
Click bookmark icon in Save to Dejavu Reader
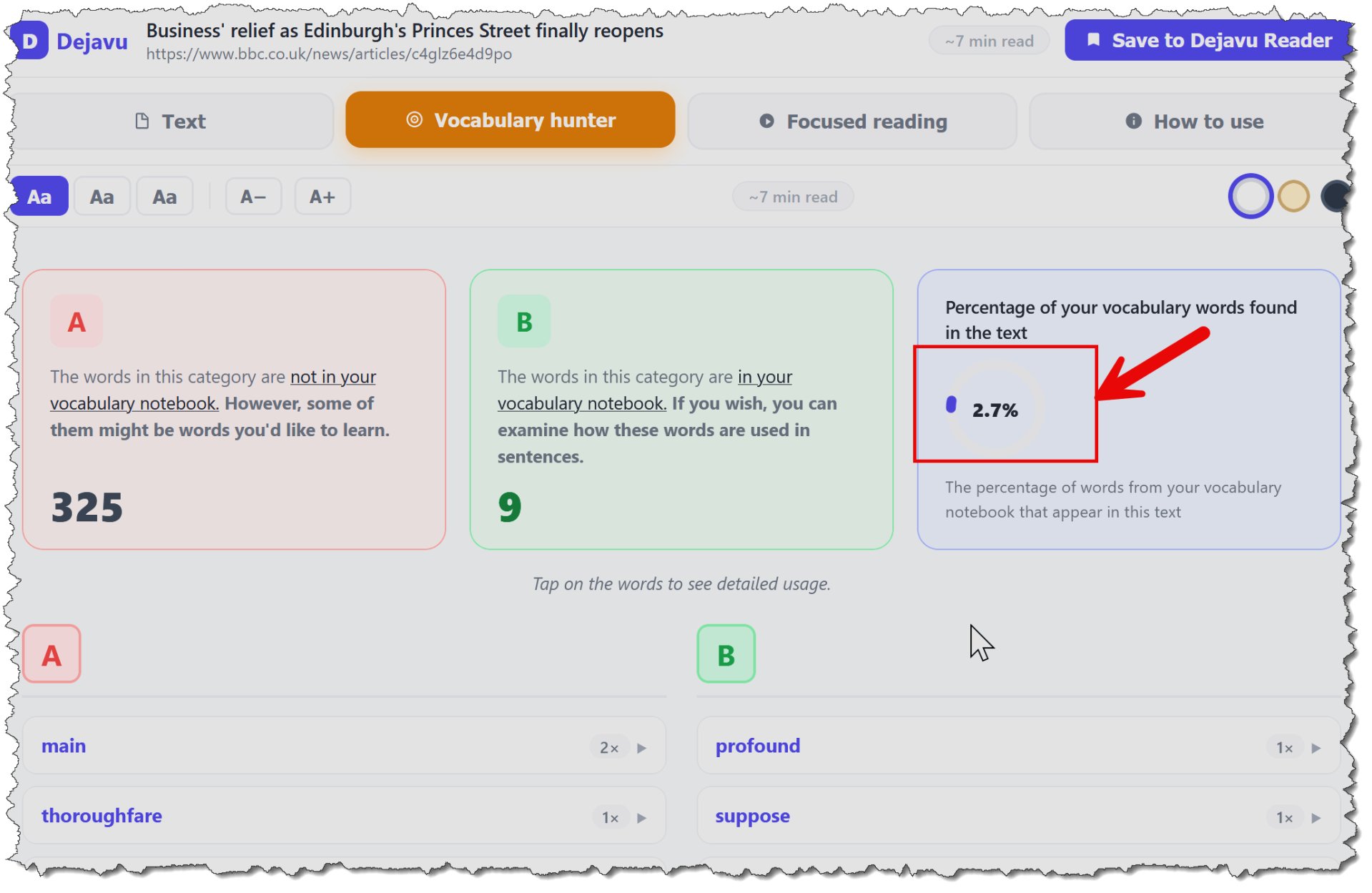[x=1093, y=40]
